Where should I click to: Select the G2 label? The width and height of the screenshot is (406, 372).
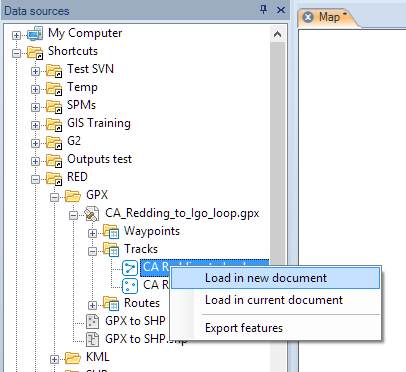[74, 141]
